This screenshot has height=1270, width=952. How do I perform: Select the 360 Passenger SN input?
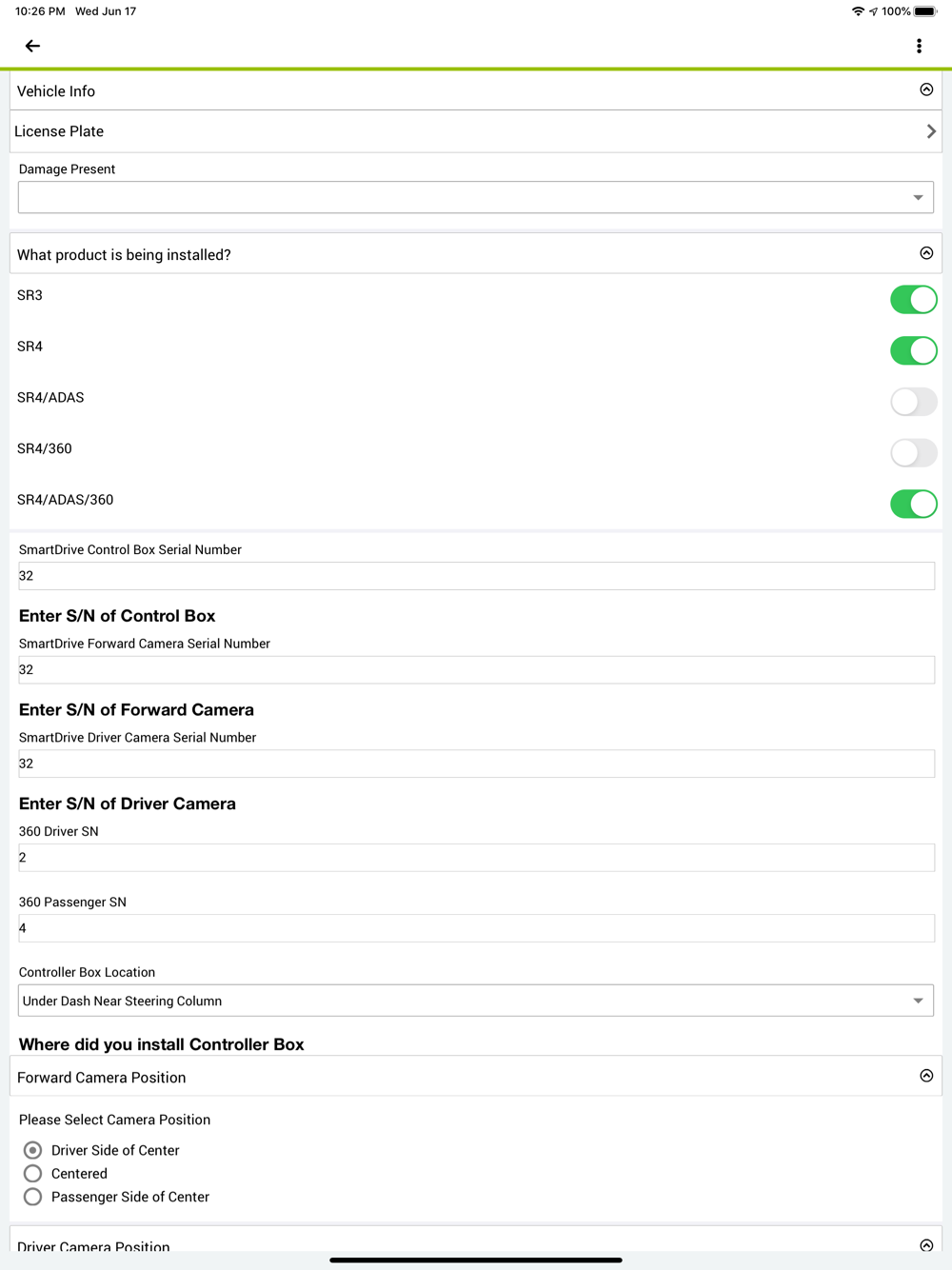476,928
